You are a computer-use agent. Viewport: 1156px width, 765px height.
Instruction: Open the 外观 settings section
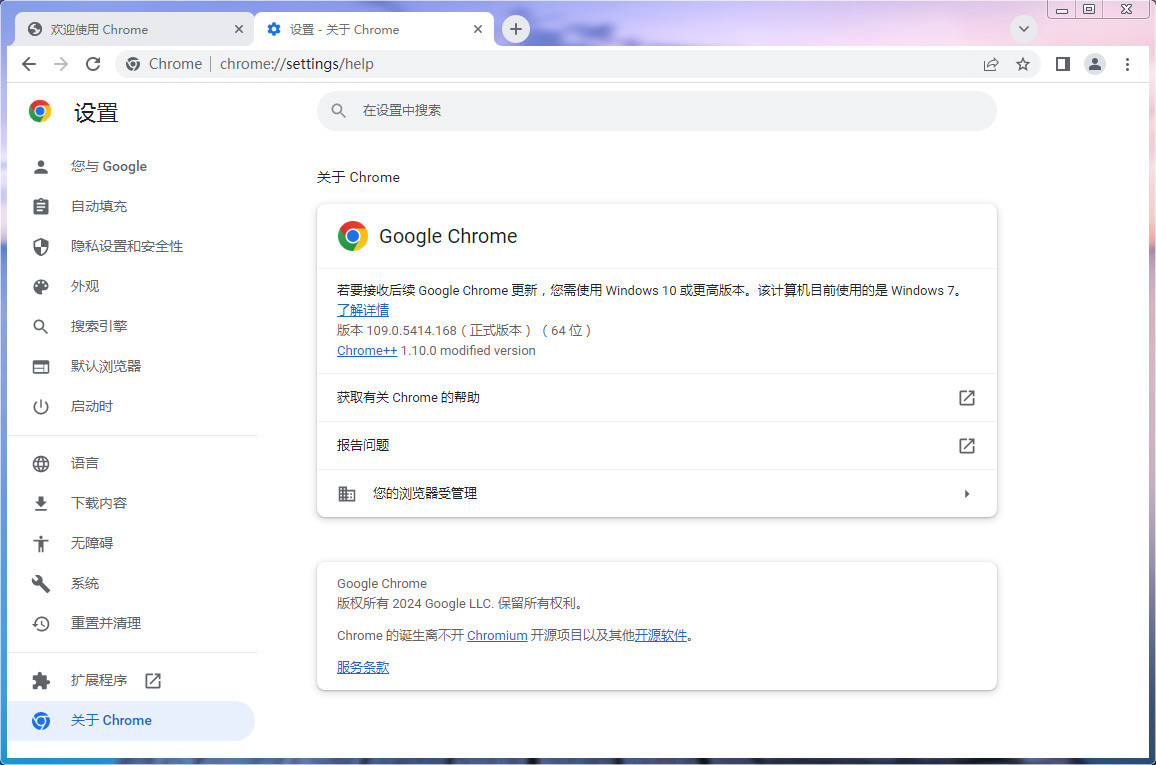[x=86, y=286]
